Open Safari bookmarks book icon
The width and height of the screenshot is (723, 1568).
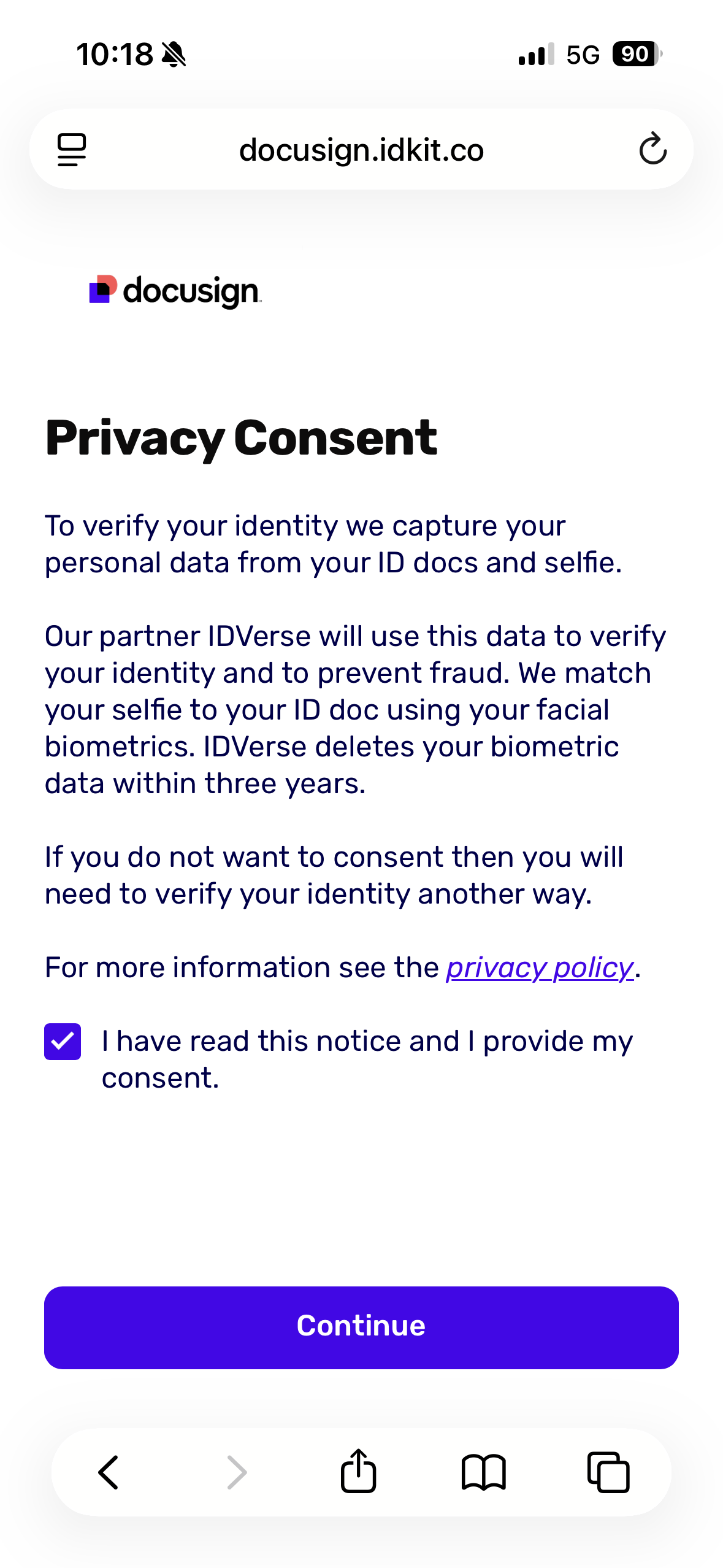[x=483, y=1472]
